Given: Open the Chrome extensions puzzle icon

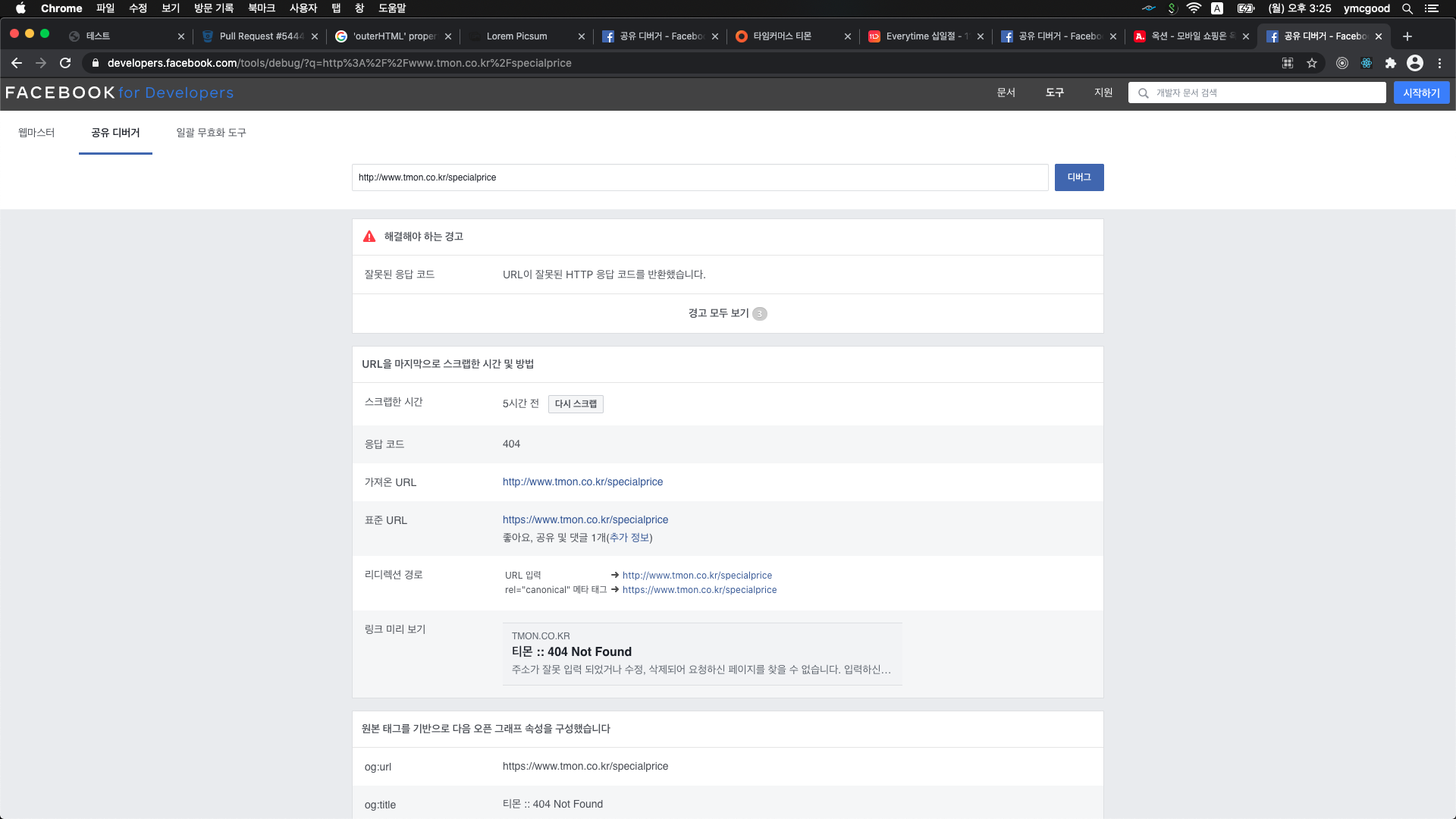Looking at the screenshot, I should click(1391, 63).
